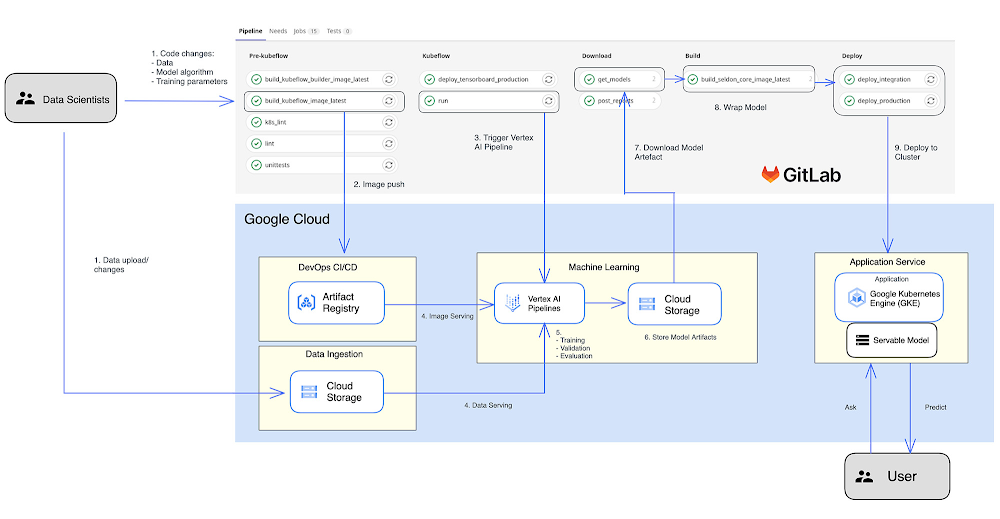Retry the lint job
Image resolution: width=1000 pixels, height=519 pixels.
[x=388, y=143]
